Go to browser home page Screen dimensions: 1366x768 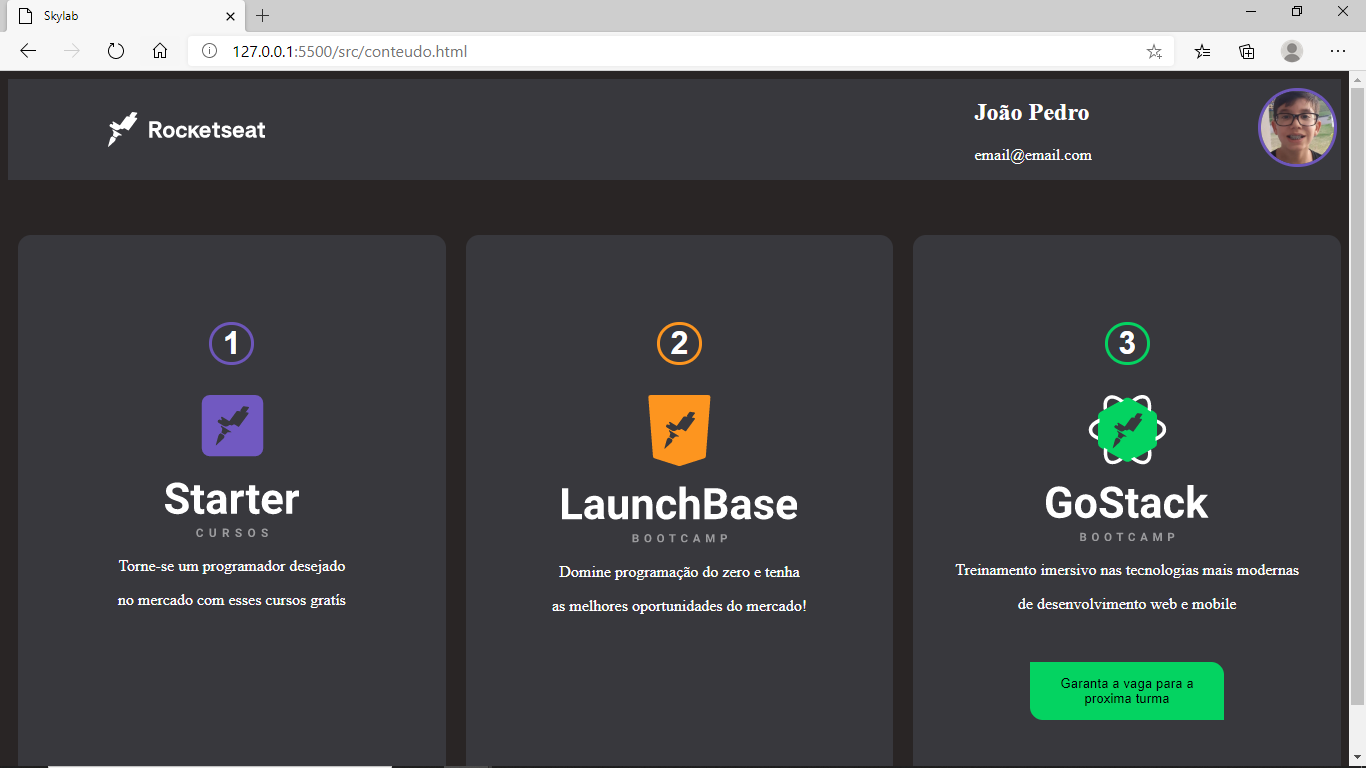click(x=160, y=51)
